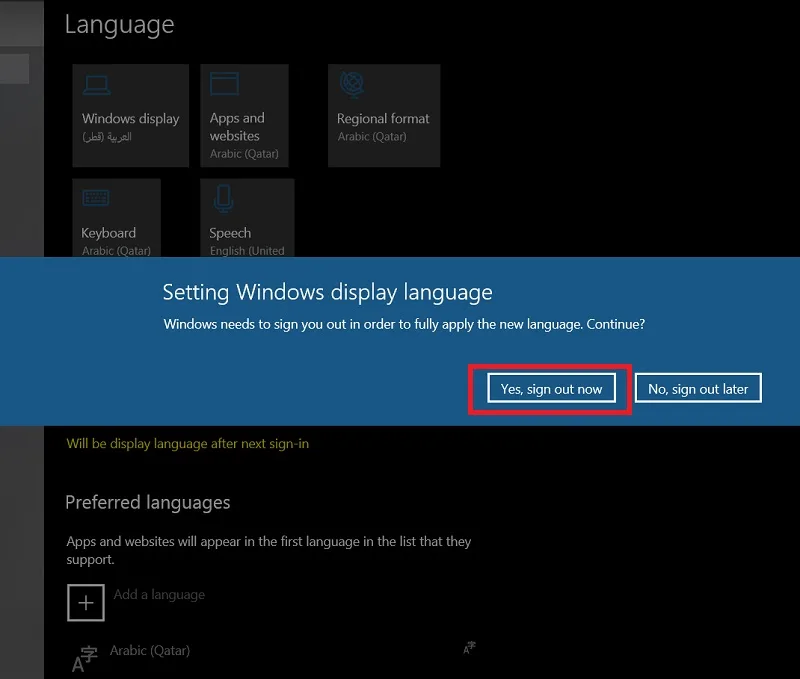Select the Regional format globe tile
Screen dimensions: 800x679
coord(384,116)
